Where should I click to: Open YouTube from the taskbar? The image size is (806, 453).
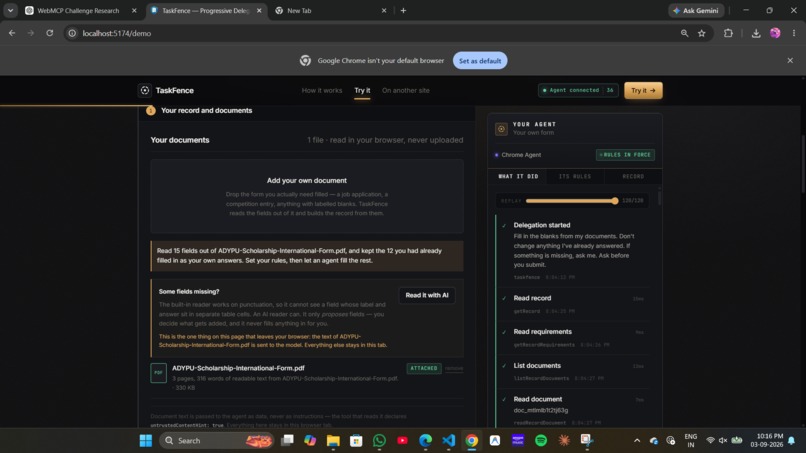pos(402,441)
